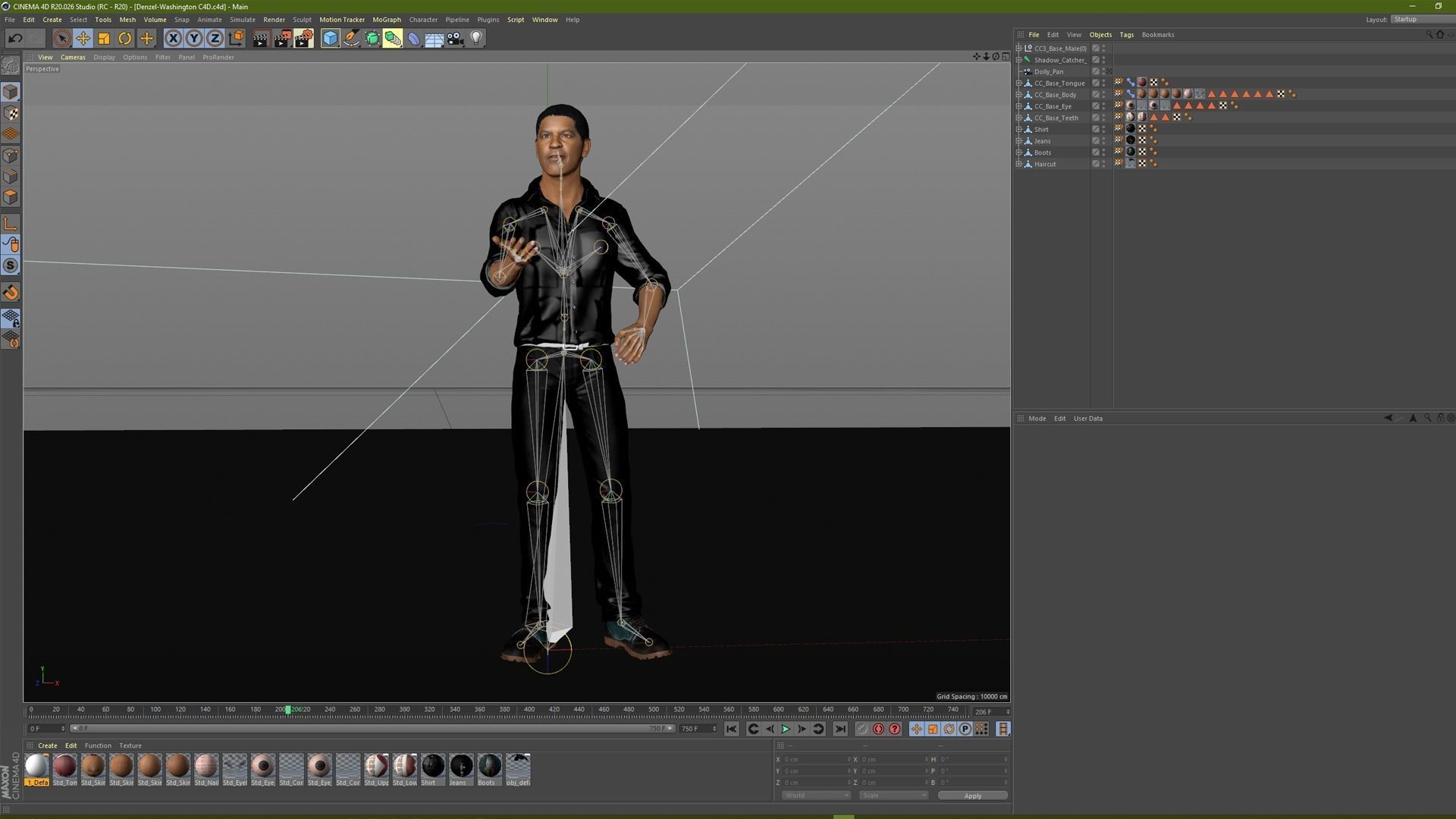Viewport: 1456px width, 819px height.
Task: Toggle visibility dots for Boots object
Action: [1104, 152]
